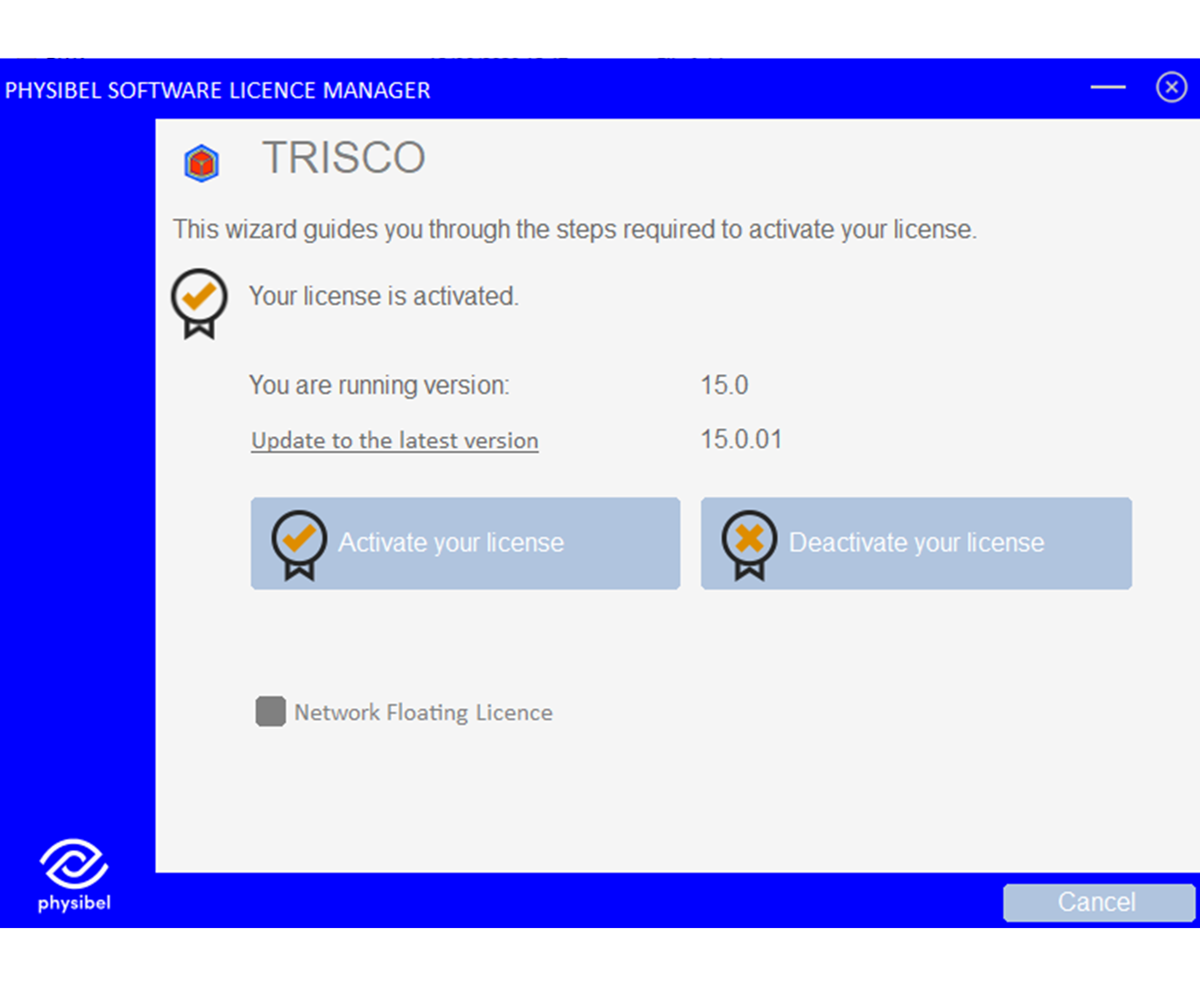The height and width of the screenshot is (987, 1200).
Task: Click the Physibel Software Licence Manager title
Action: point(218,90)
